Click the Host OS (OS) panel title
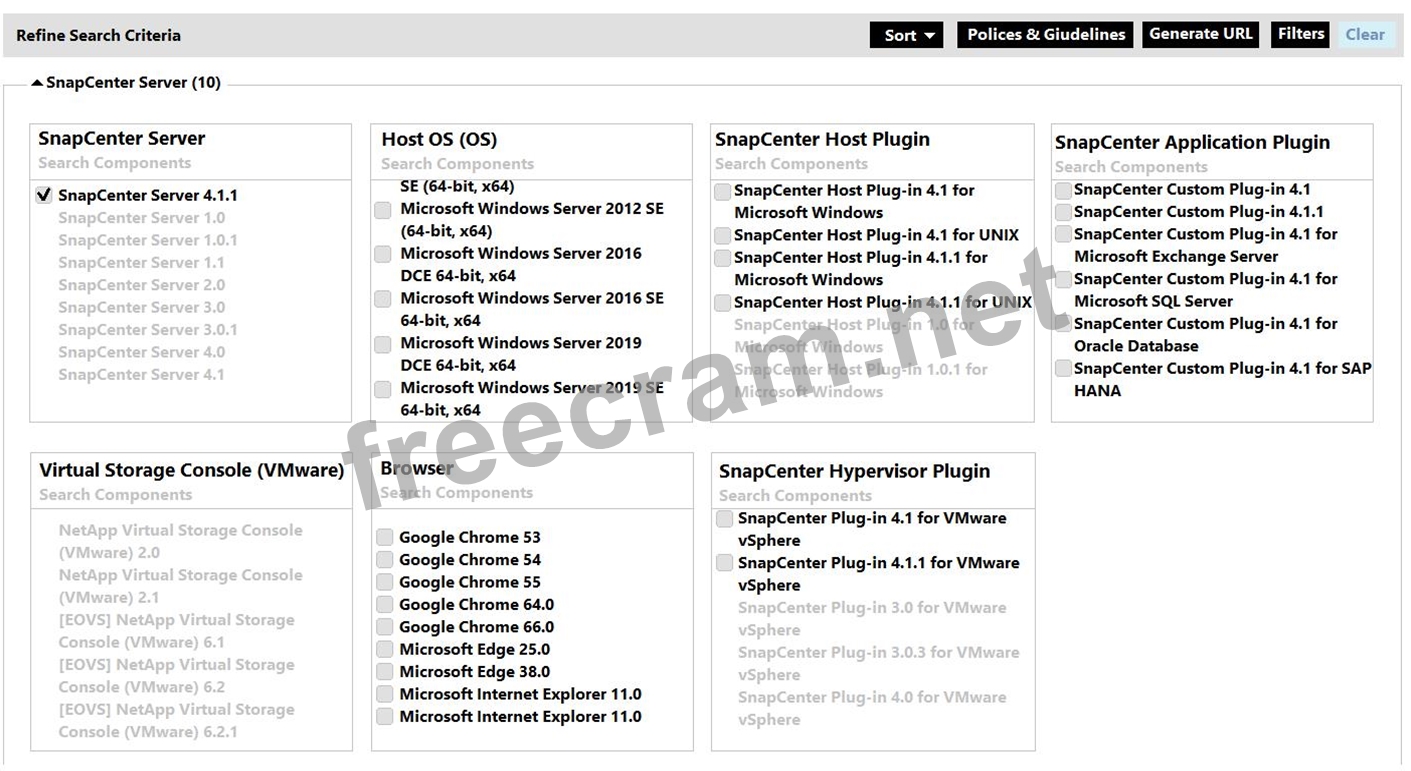The height and width of the screenshot is (771, 1411). point(439,139)
